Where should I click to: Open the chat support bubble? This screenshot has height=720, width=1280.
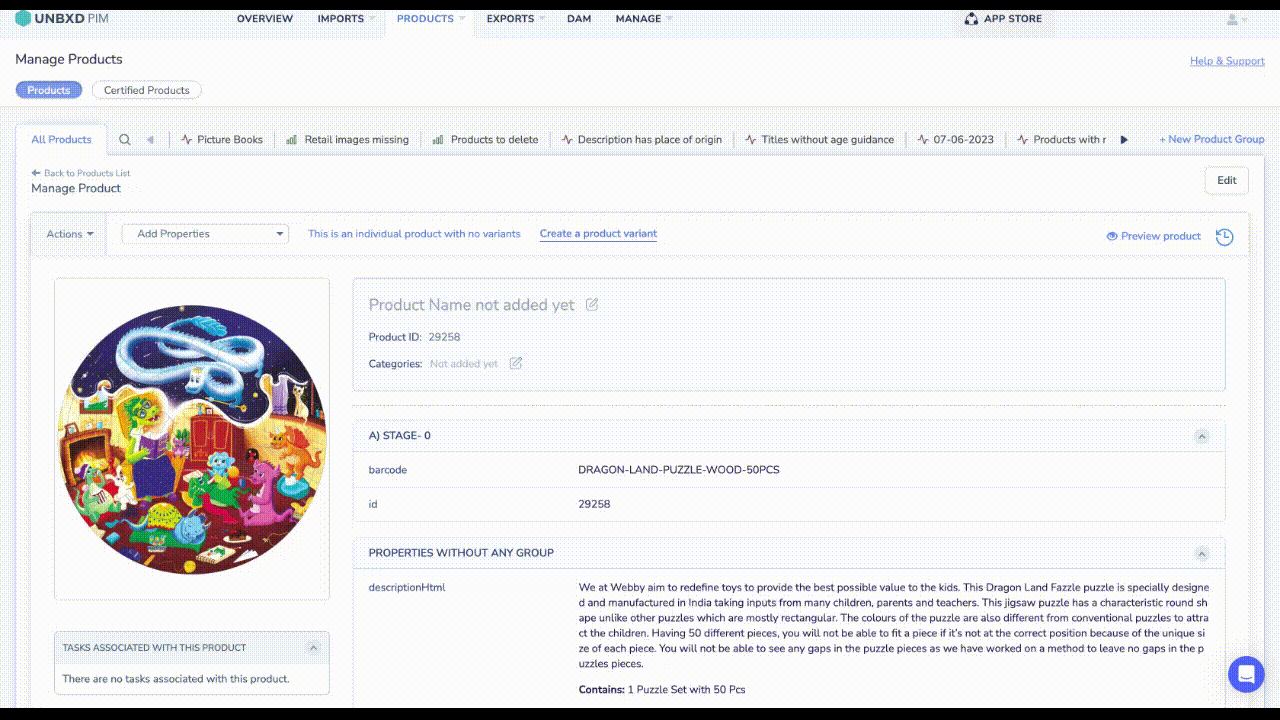(1246, 674)
